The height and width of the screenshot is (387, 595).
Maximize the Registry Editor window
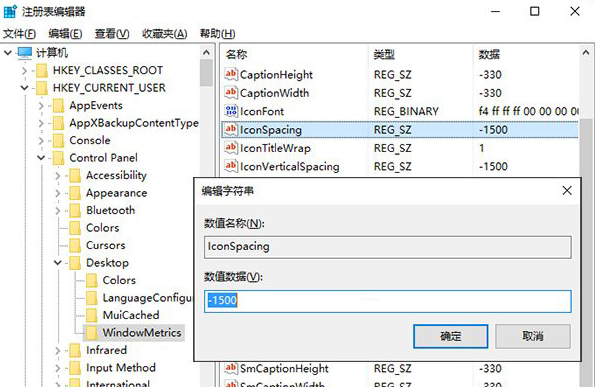click(534, 11)
